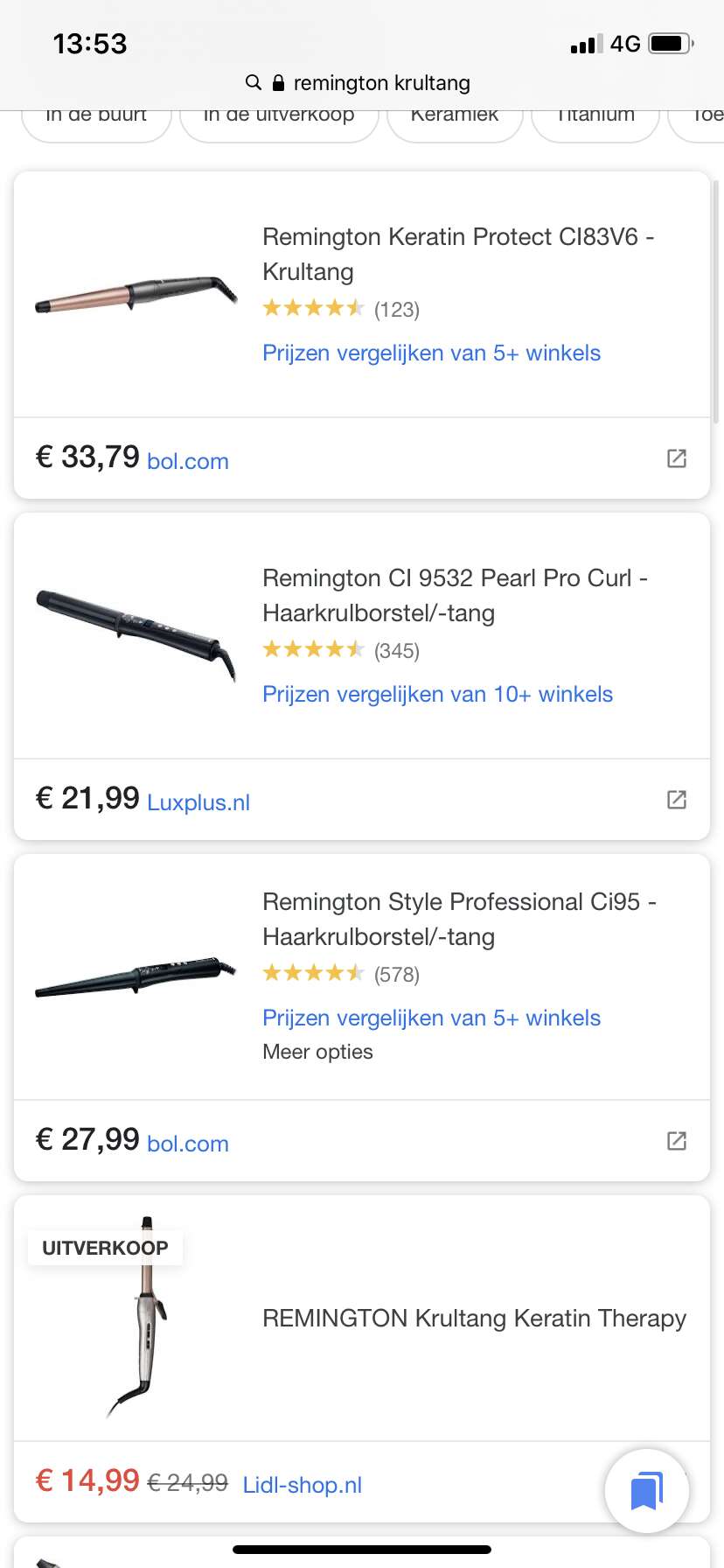Screen dimensions: 724x1568
Task: Tap the search magnifier icon in address bar
Action: [254, 82]
